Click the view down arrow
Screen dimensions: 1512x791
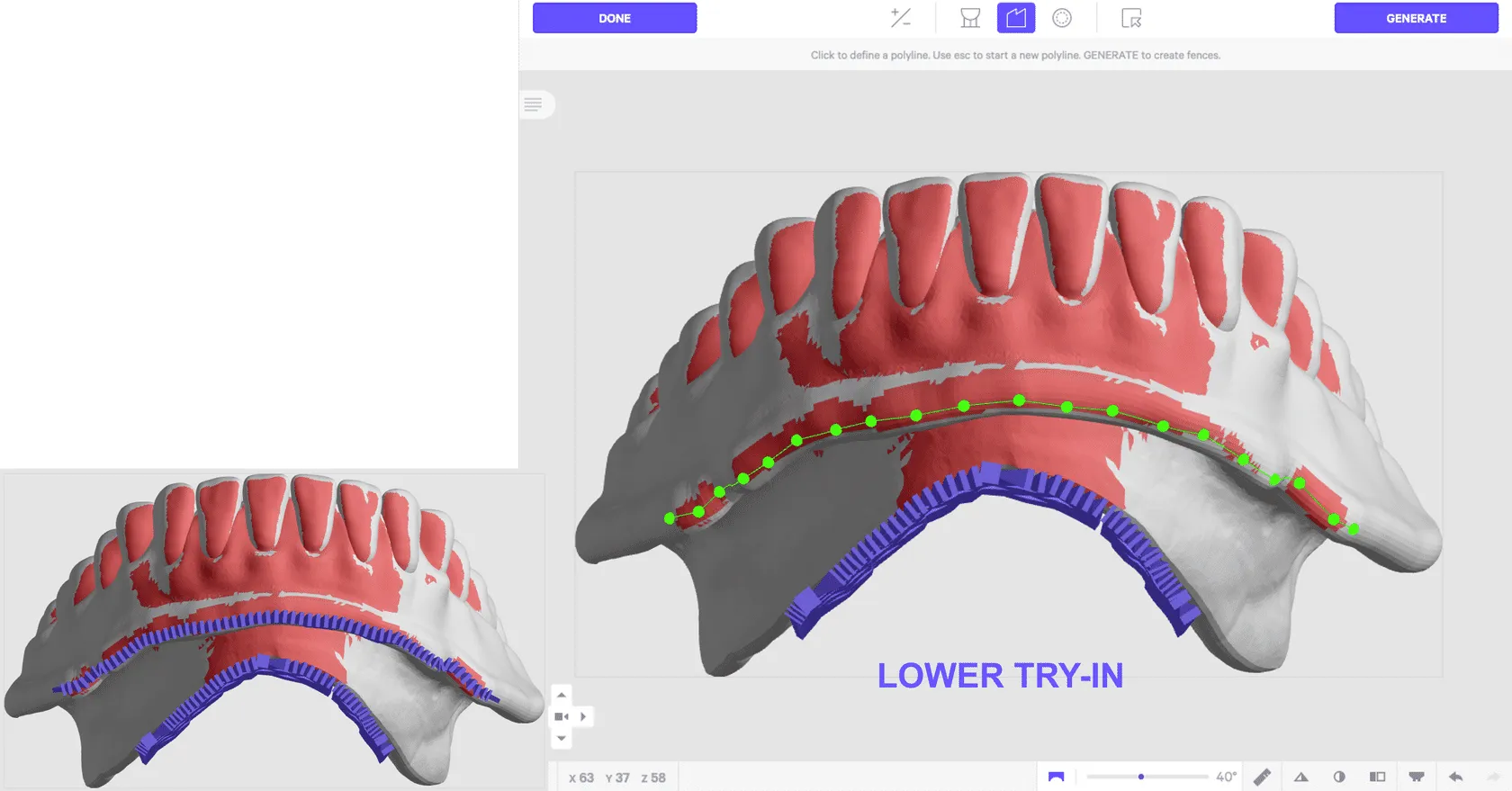click(562, 738)
